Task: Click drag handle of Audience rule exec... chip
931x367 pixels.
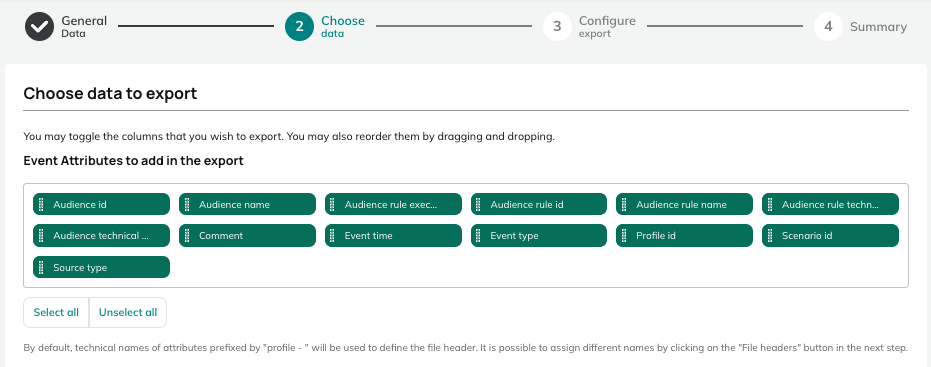Action: [x=332, y=204]
